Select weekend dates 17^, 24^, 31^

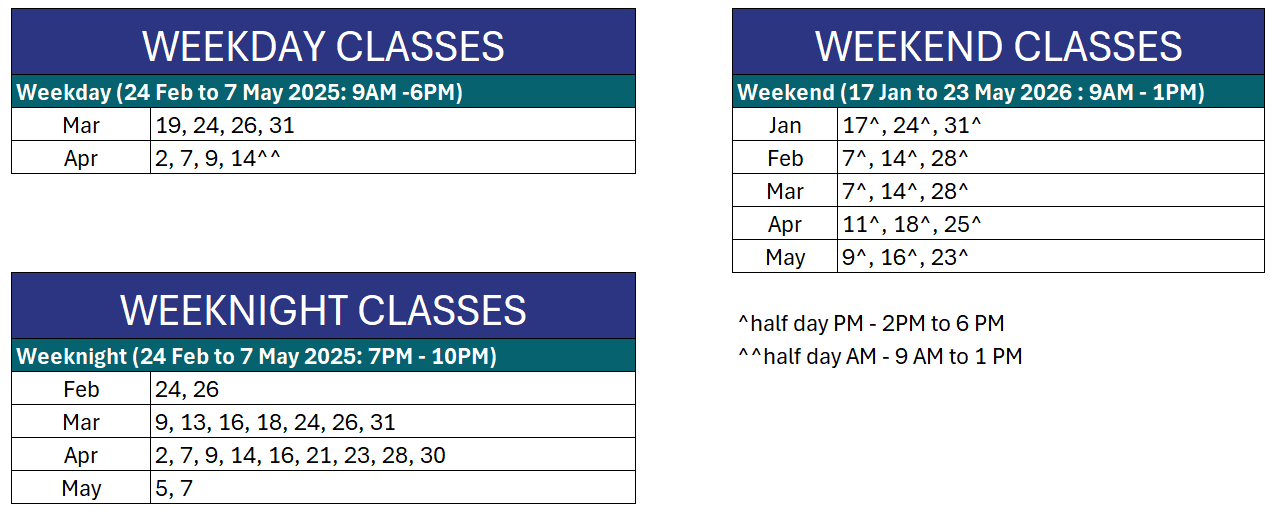point(912,125)
